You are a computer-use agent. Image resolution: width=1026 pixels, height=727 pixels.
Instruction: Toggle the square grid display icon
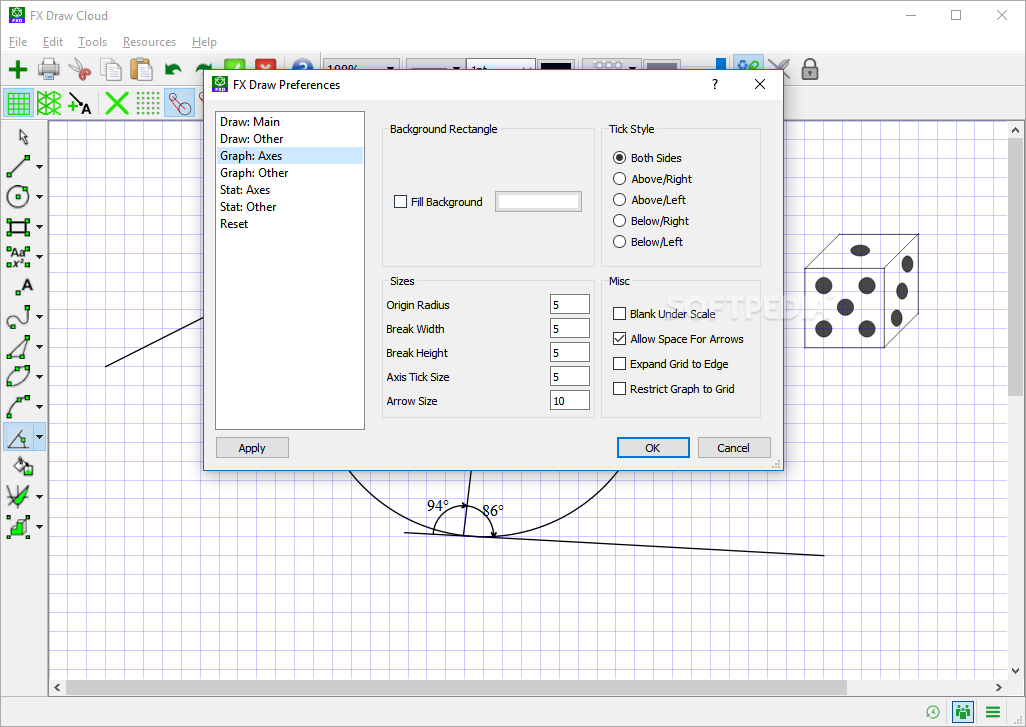pos(18,103)
